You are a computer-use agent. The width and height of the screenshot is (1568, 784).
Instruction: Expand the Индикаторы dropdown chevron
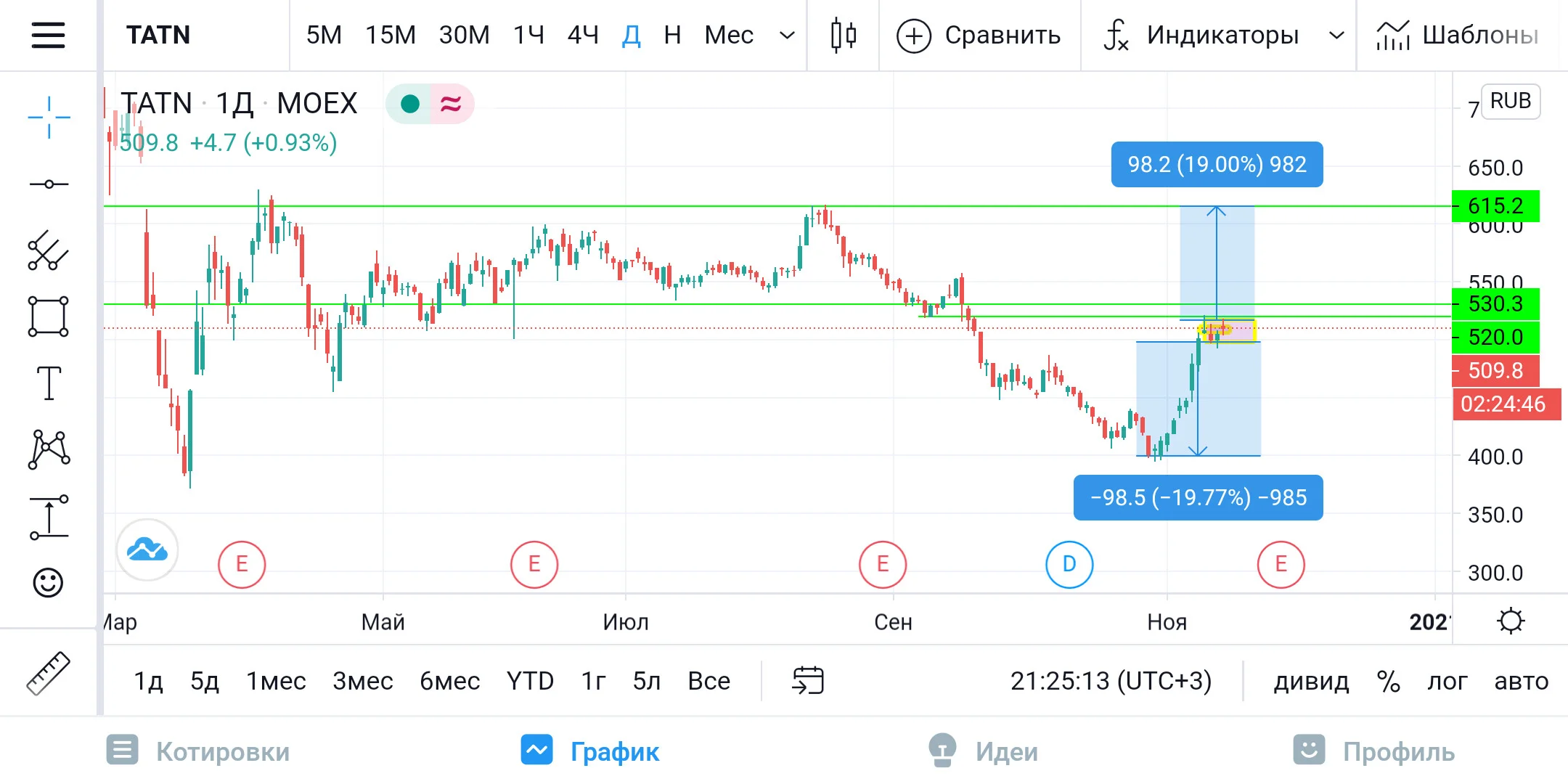(1336, 35)
